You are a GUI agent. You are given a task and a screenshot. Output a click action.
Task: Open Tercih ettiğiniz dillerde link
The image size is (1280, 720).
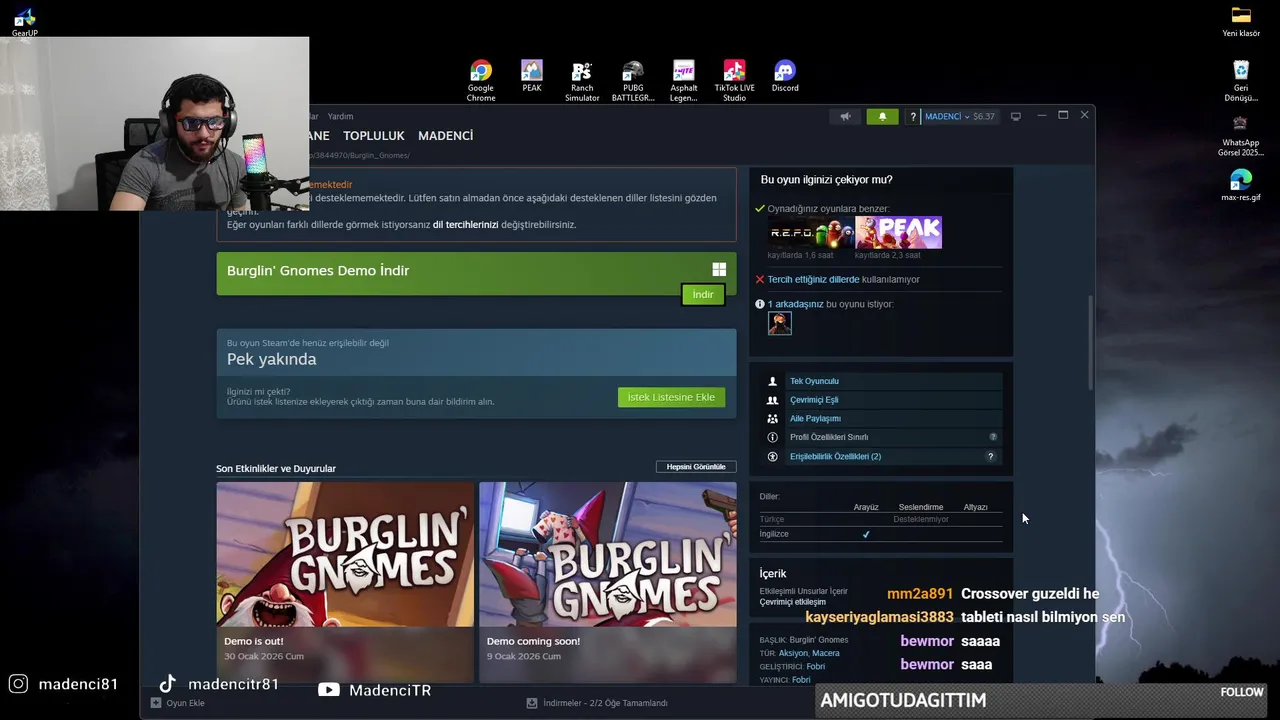[x=813, y=279]
